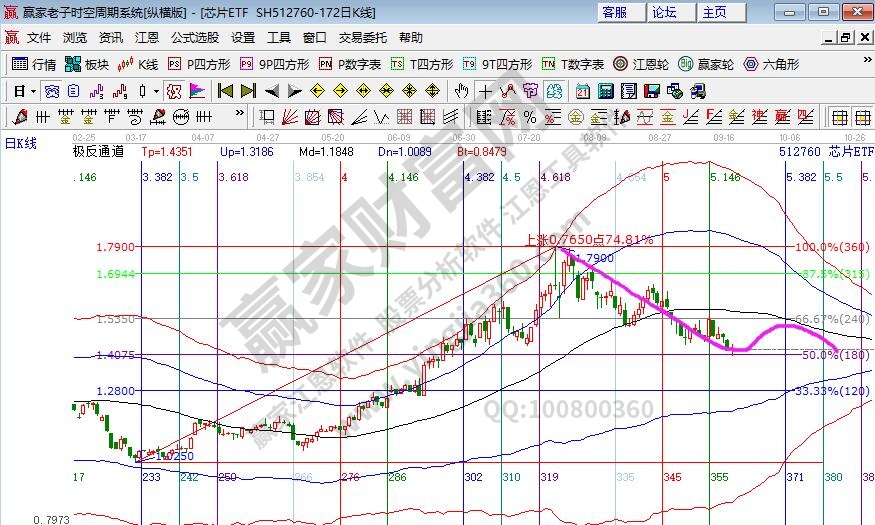Open the 行情 market quotes view
Screen dimensions: 875x525
coord(34,64)
